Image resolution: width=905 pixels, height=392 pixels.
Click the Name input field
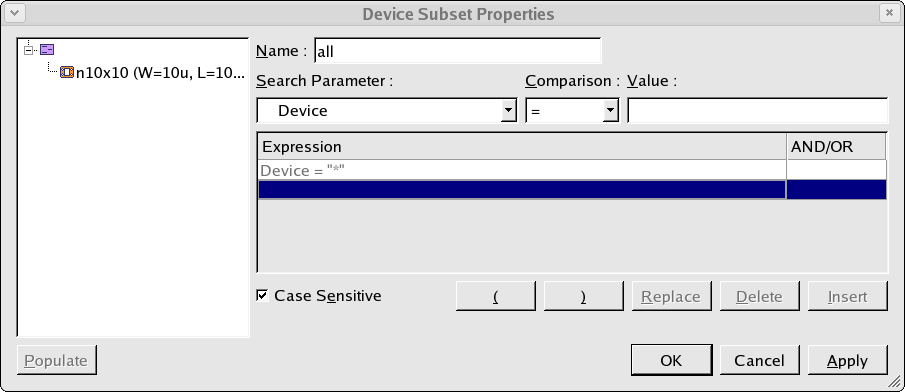click(458, 51)
